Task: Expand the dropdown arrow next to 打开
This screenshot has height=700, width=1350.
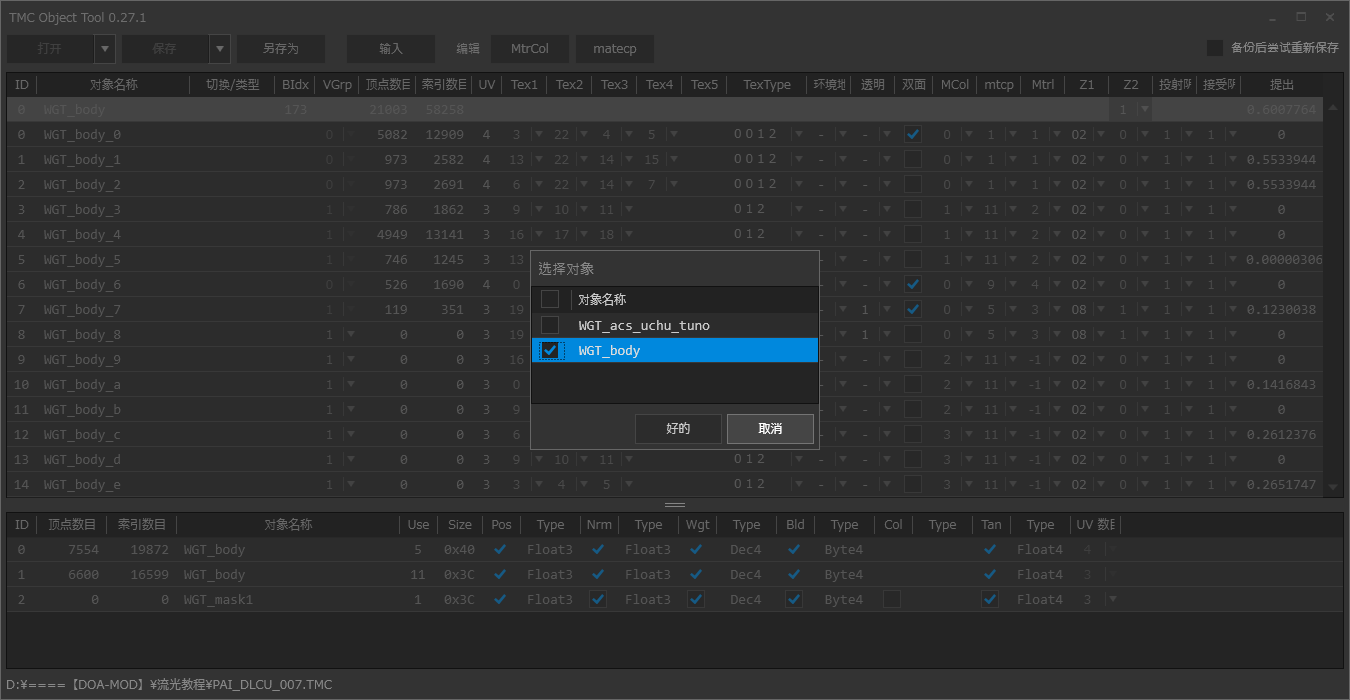Action: click(x=105, y=48)
